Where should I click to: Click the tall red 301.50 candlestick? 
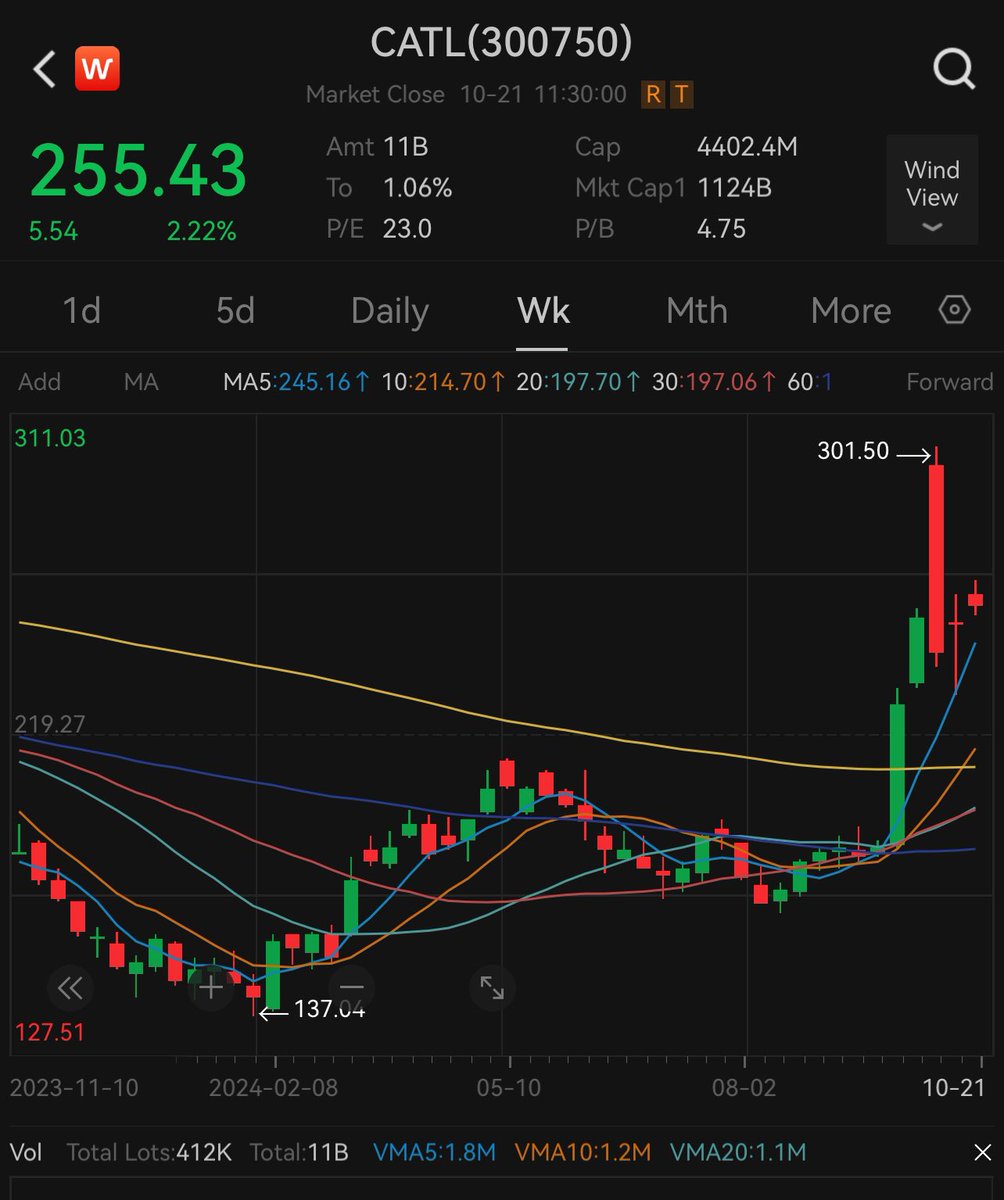[x=936, y=558]
